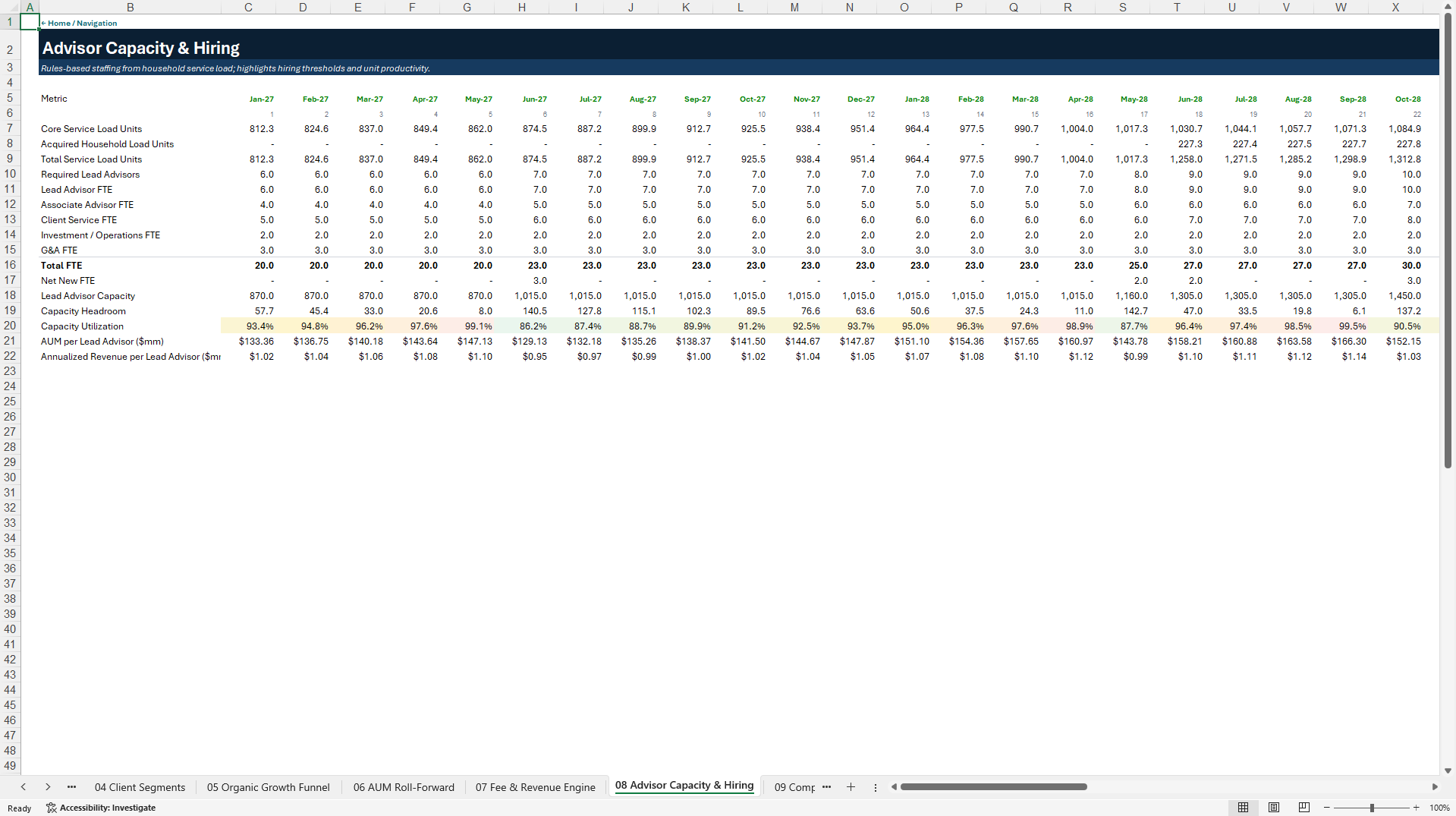Switch to Normal view
This screenshot has width=1456, height=816.
tap(1243, 808)
